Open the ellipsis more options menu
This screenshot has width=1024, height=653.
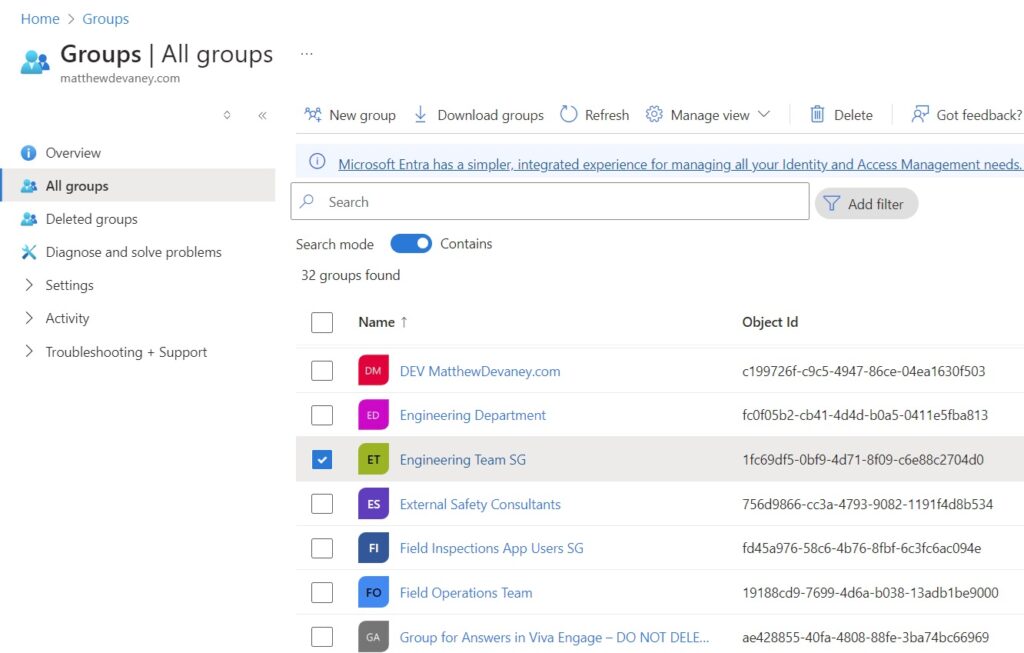(306, 54)
